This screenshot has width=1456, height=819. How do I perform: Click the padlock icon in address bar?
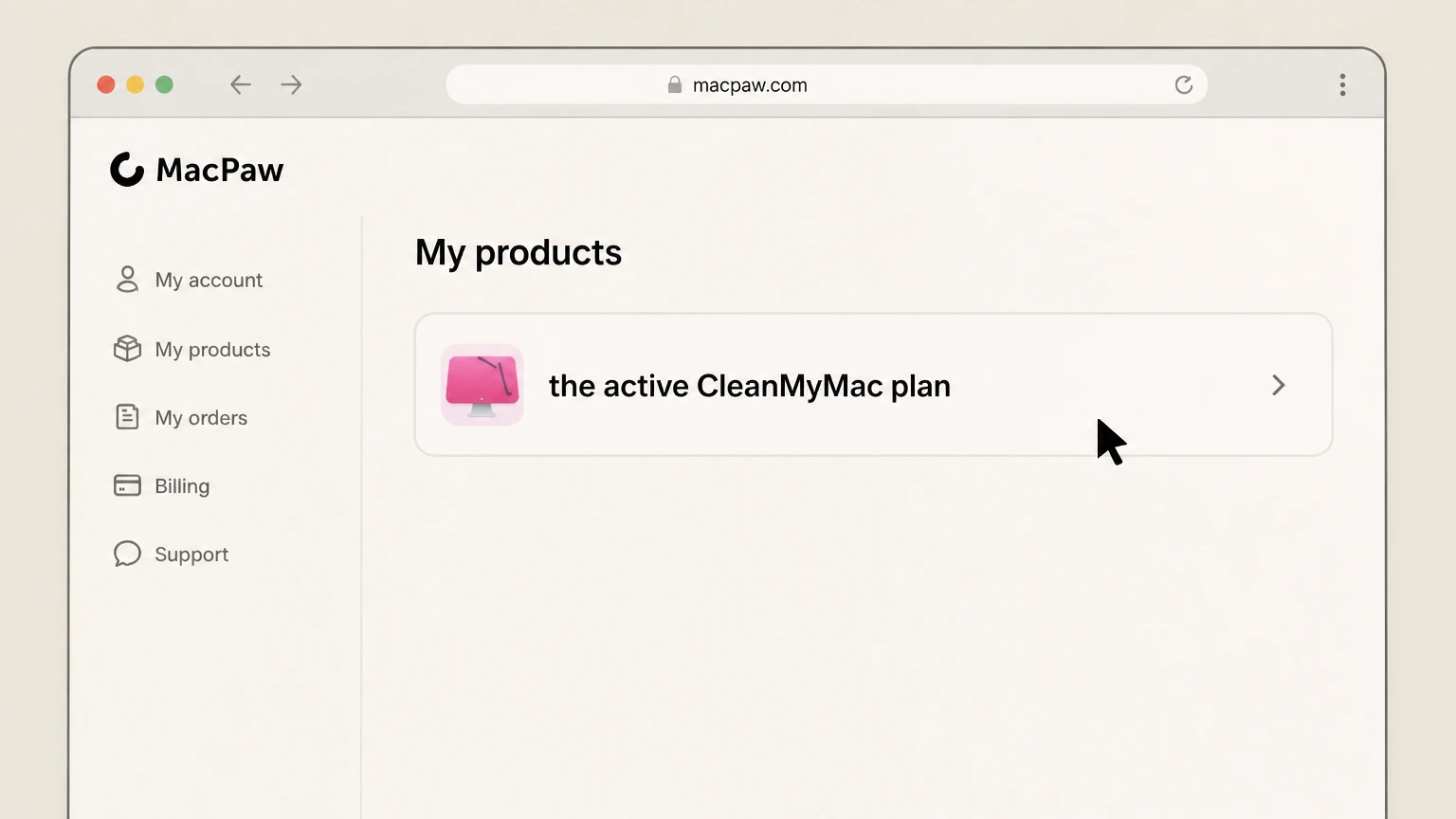pyautogui.click(x=675, y=84)
